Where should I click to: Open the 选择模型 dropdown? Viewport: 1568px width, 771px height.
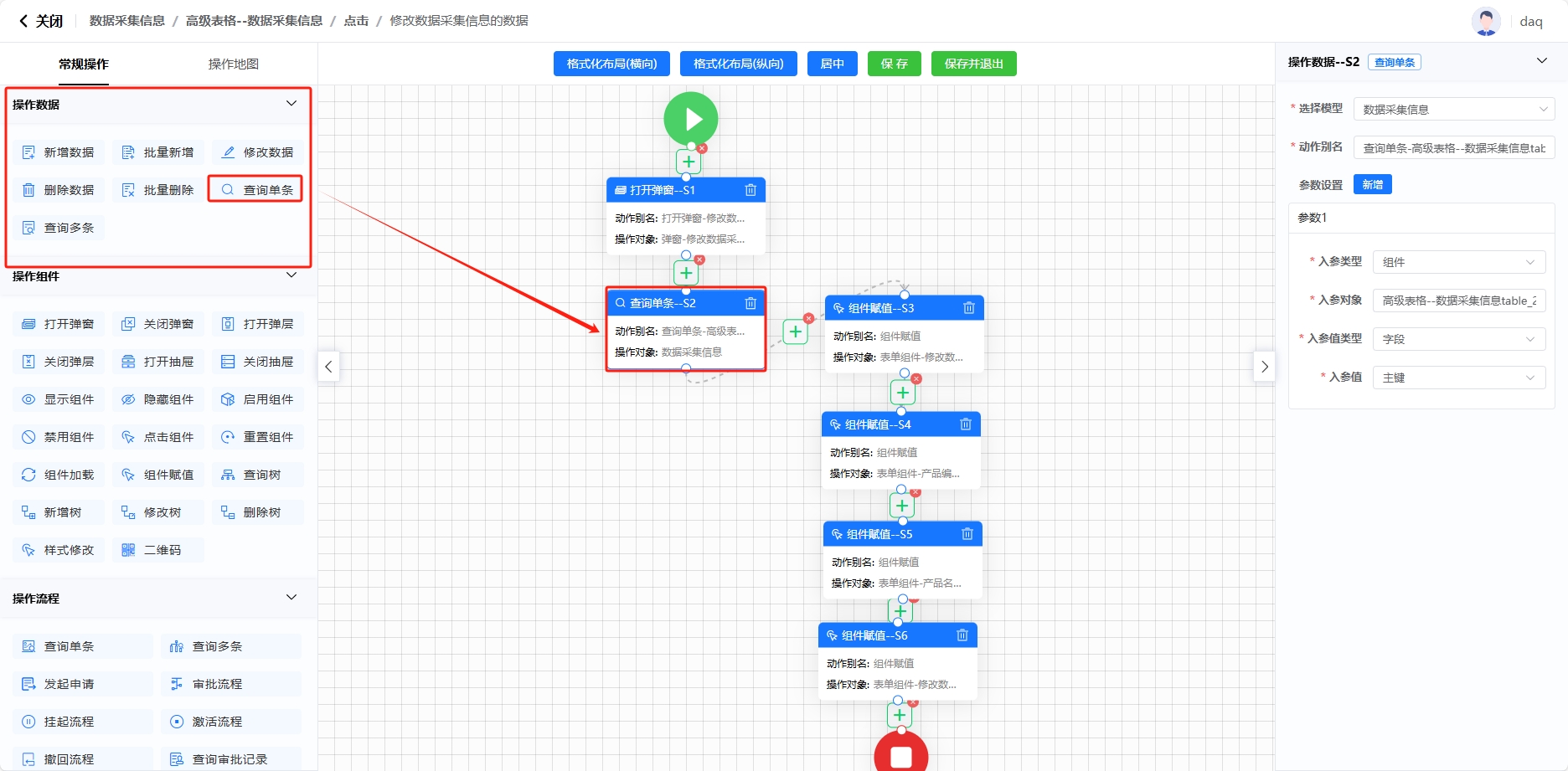pyautogui.click(x=1454, y=110)
